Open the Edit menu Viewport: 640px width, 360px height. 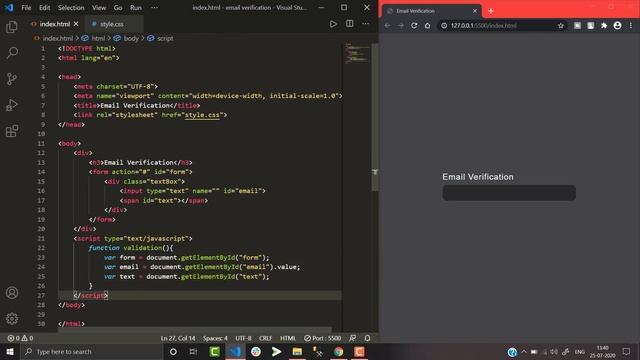[44, 7]
